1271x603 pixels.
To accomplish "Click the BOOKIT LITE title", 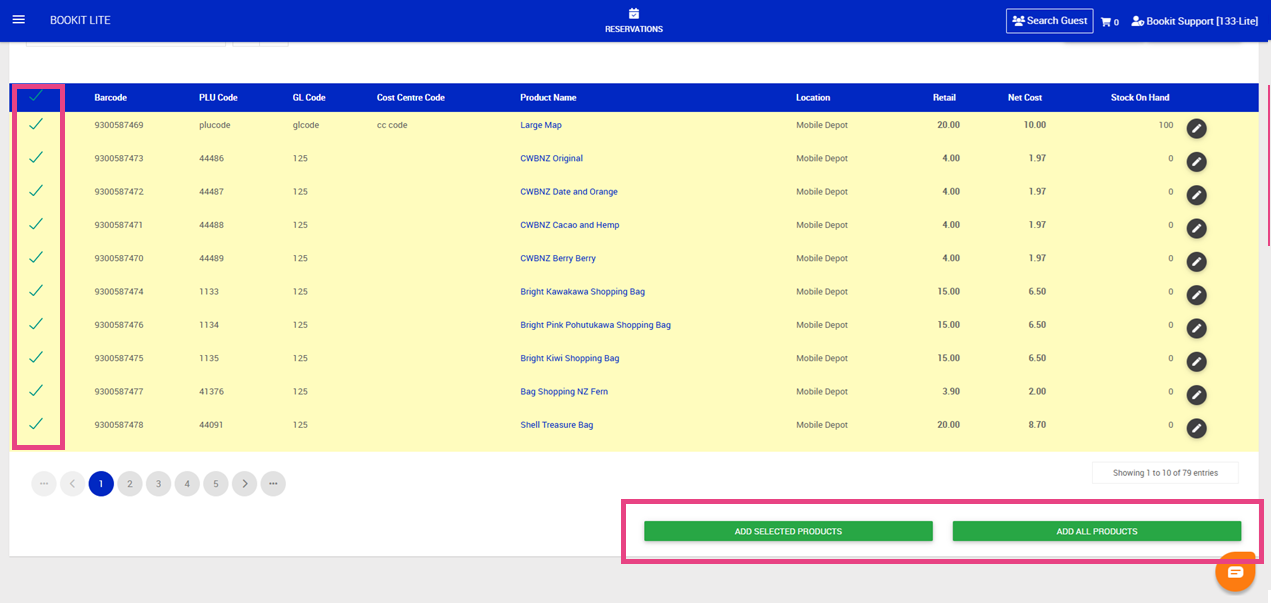I will (80, 20).
